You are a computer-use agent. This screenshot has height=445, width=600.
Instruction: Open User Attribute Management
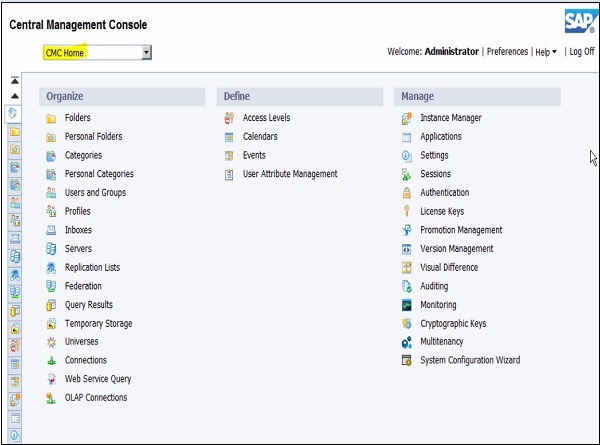(x=290, y=174)
